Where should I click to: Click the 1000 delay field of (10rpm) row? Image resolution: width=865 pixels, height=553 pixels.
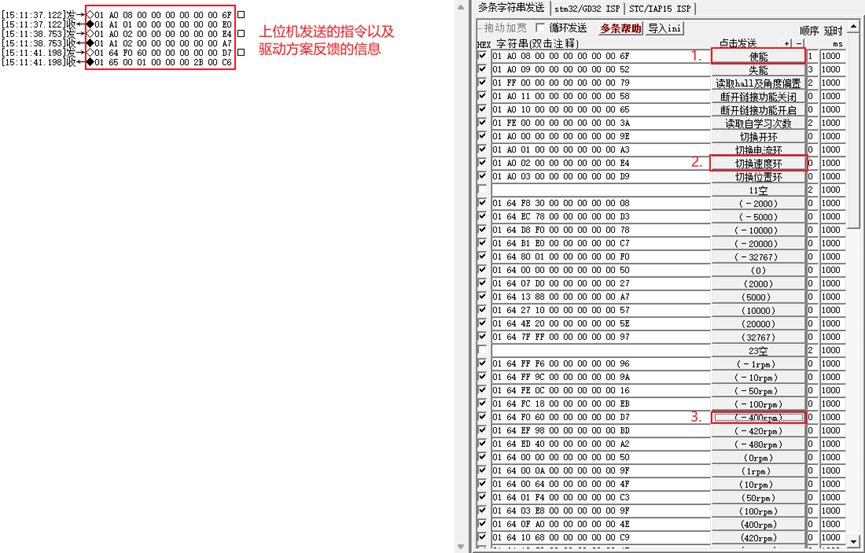[x=832, y=485]
